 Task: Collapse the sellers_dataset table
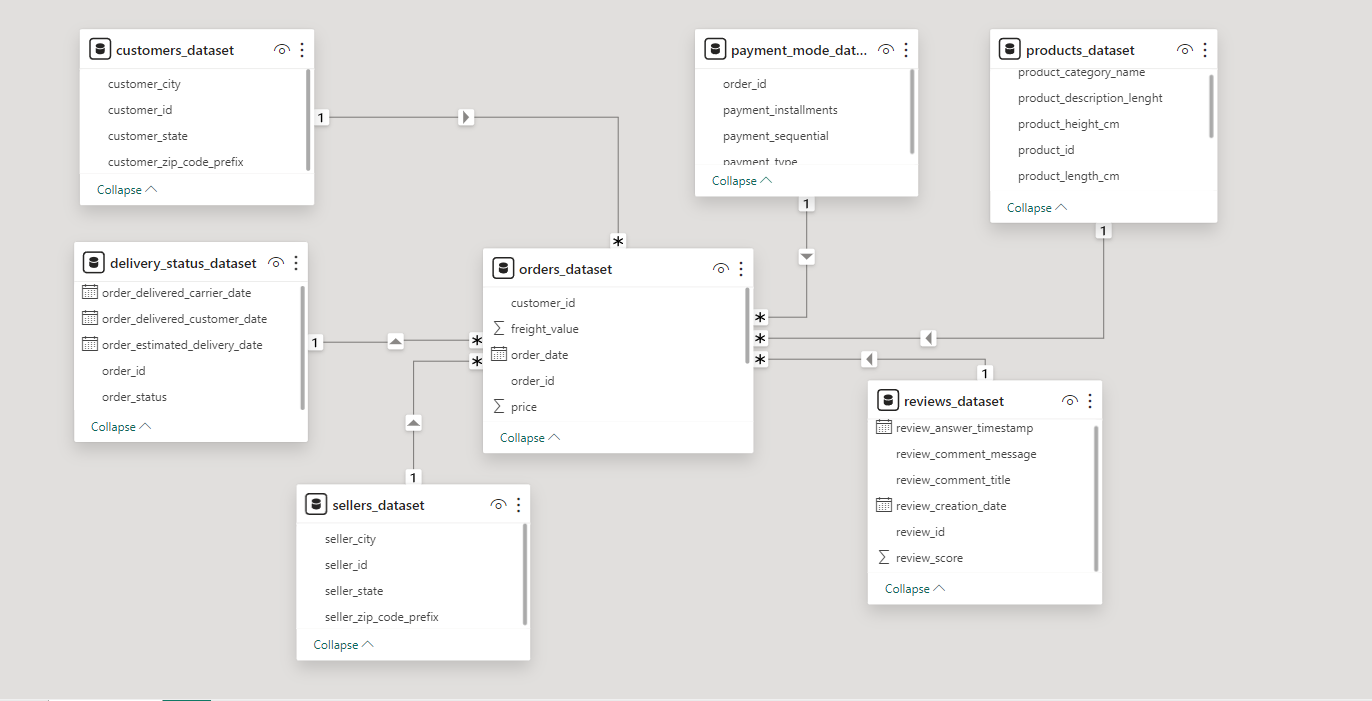coord(343,645)
